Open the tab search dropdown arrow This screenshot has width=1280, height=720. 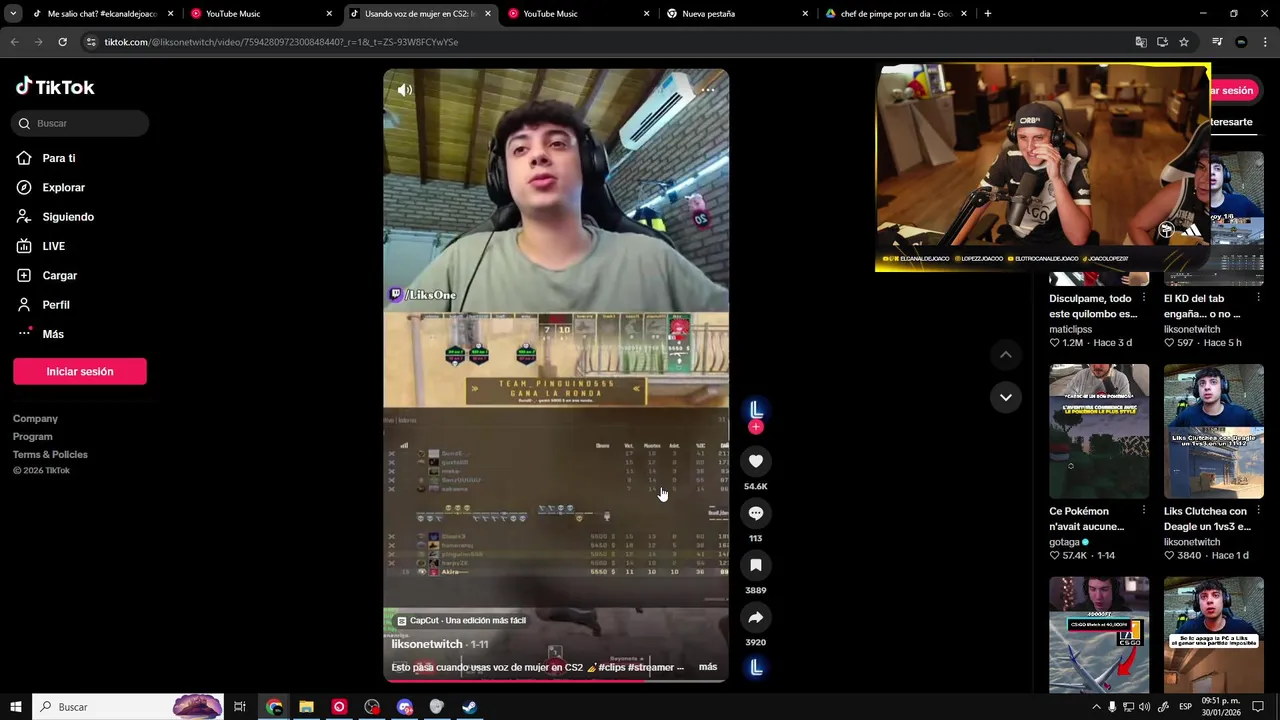click(x=13, y=14)
